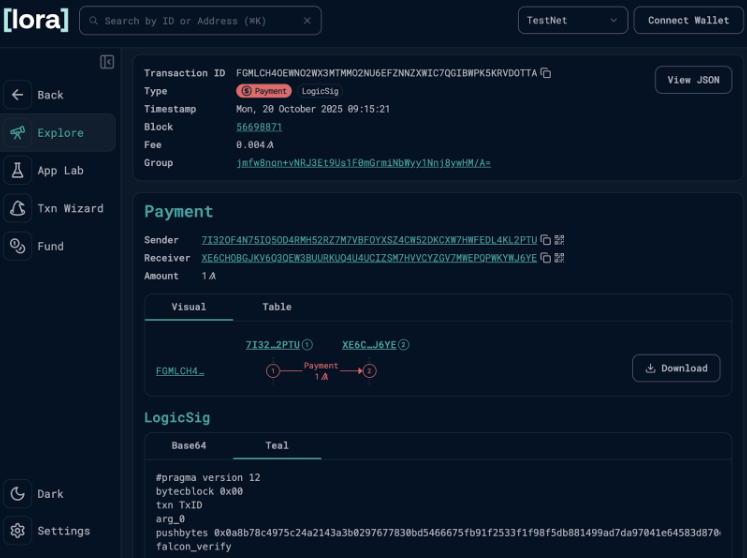The image size is (747, 558).
Task: Switch to the Table tab
Action: (x=277, y=306)
